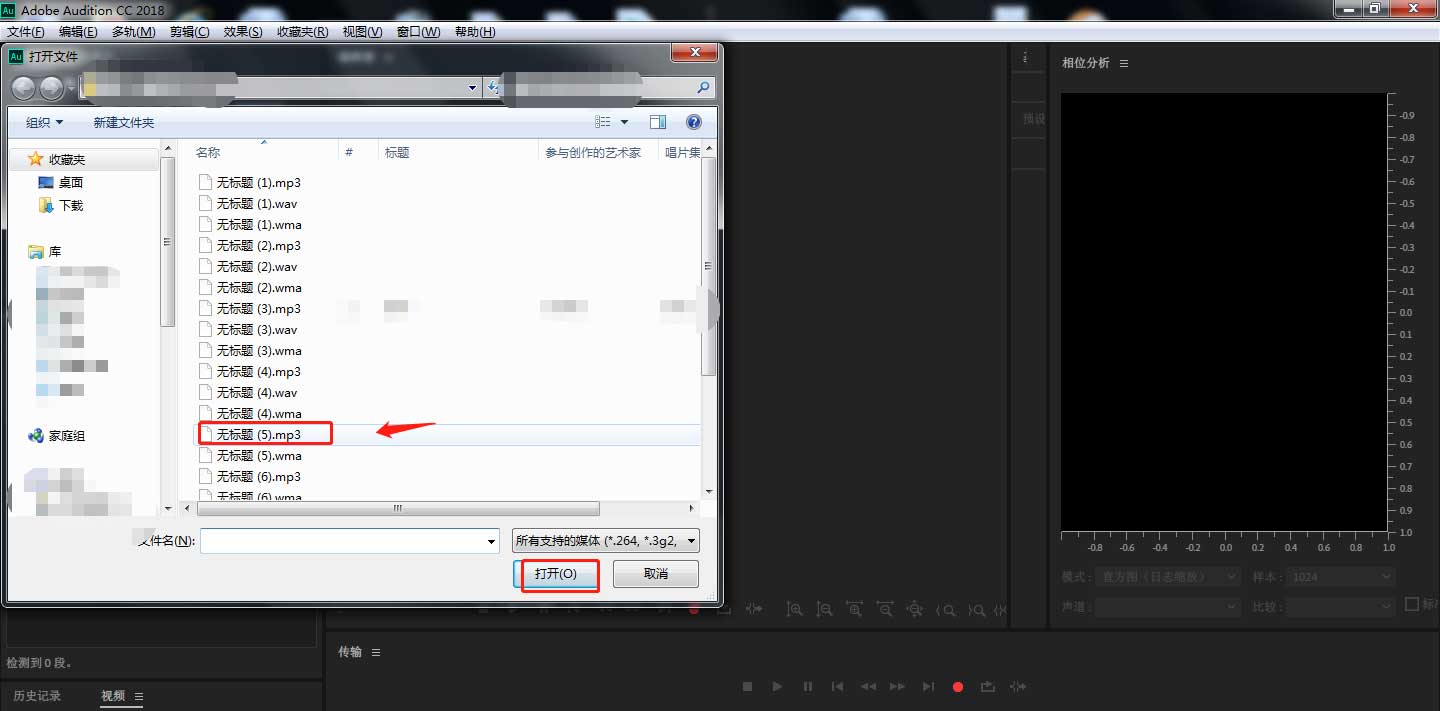Click the red Record button in transport
Image resolution: width=1440 pixels, height=711 pixels.
point(958,687)
